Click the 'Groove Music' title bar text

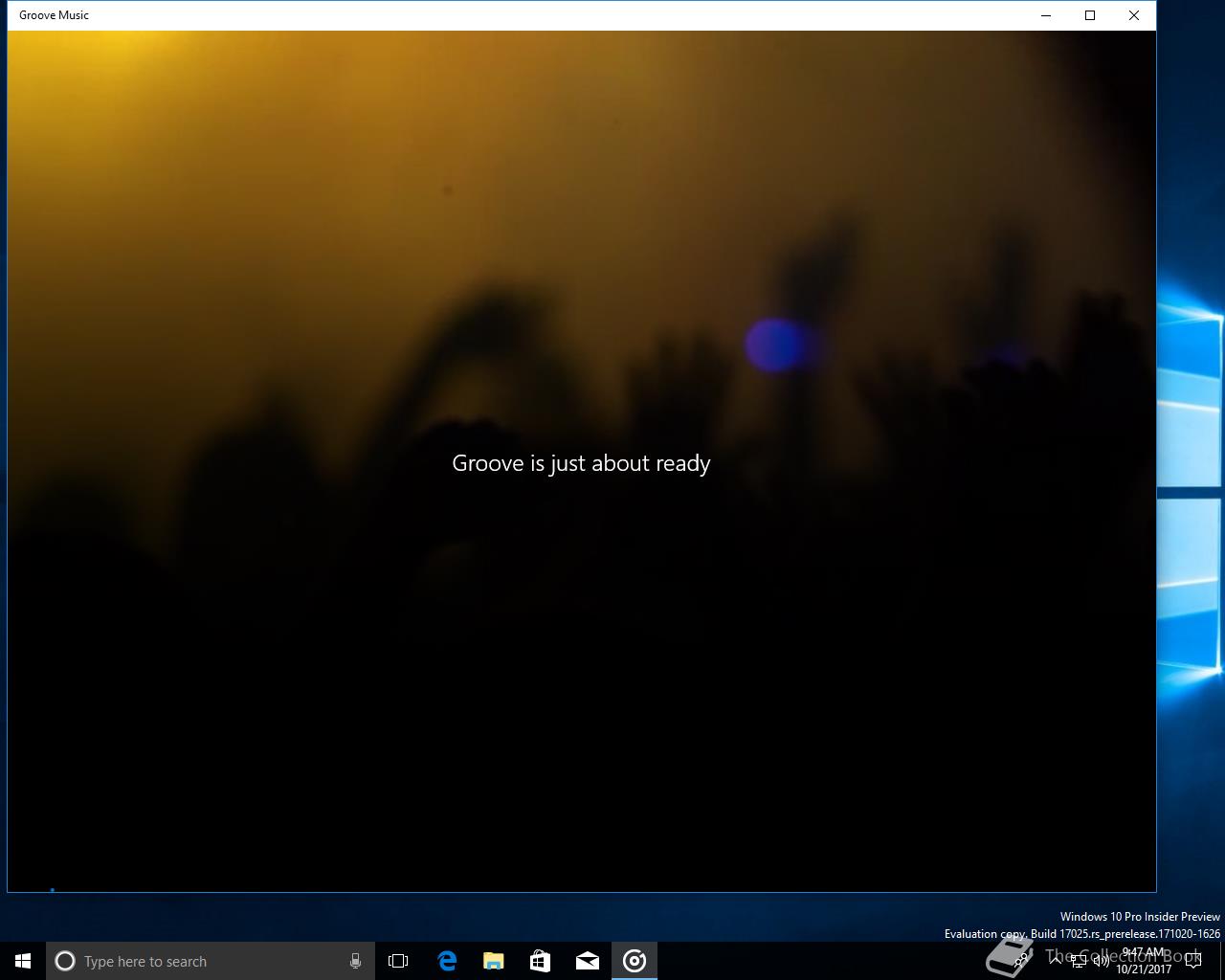[x=54, y=15]
